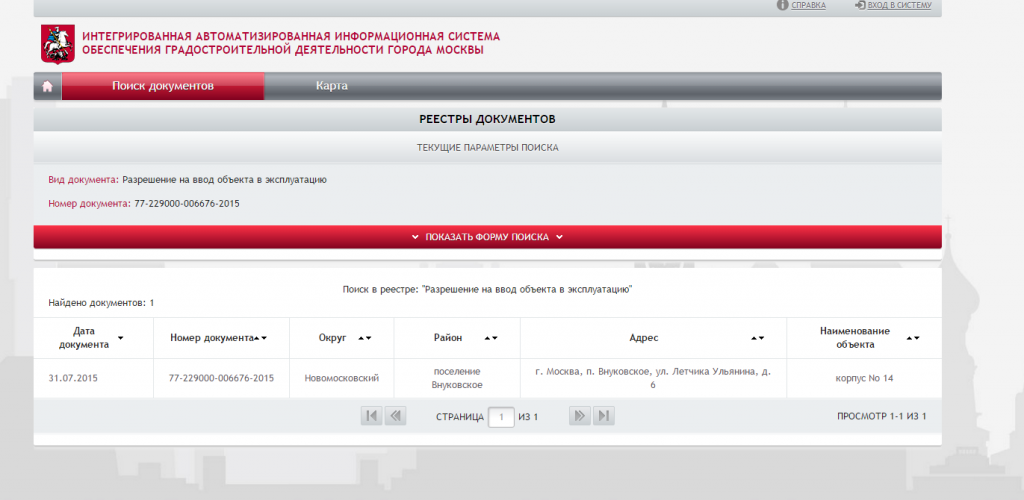The height and width of the screenshot is (500, 1024).
Task: Click РЕЕСТРЫ ДОКУМЕНТОВ header
Action: pyautogui.click(x=487, y=119)
